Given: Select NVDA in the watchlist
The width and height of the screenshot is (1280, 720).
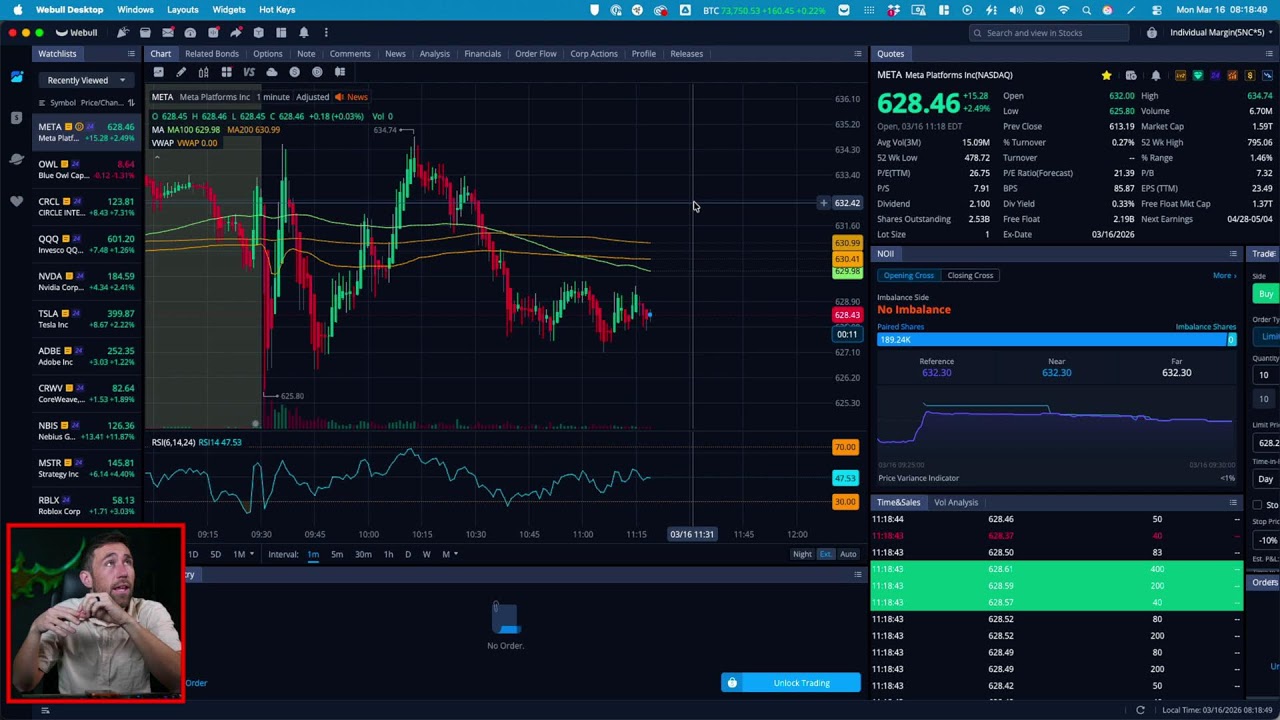Looking at the screenshot, I should pyautogui.click(x=86, y=281).
